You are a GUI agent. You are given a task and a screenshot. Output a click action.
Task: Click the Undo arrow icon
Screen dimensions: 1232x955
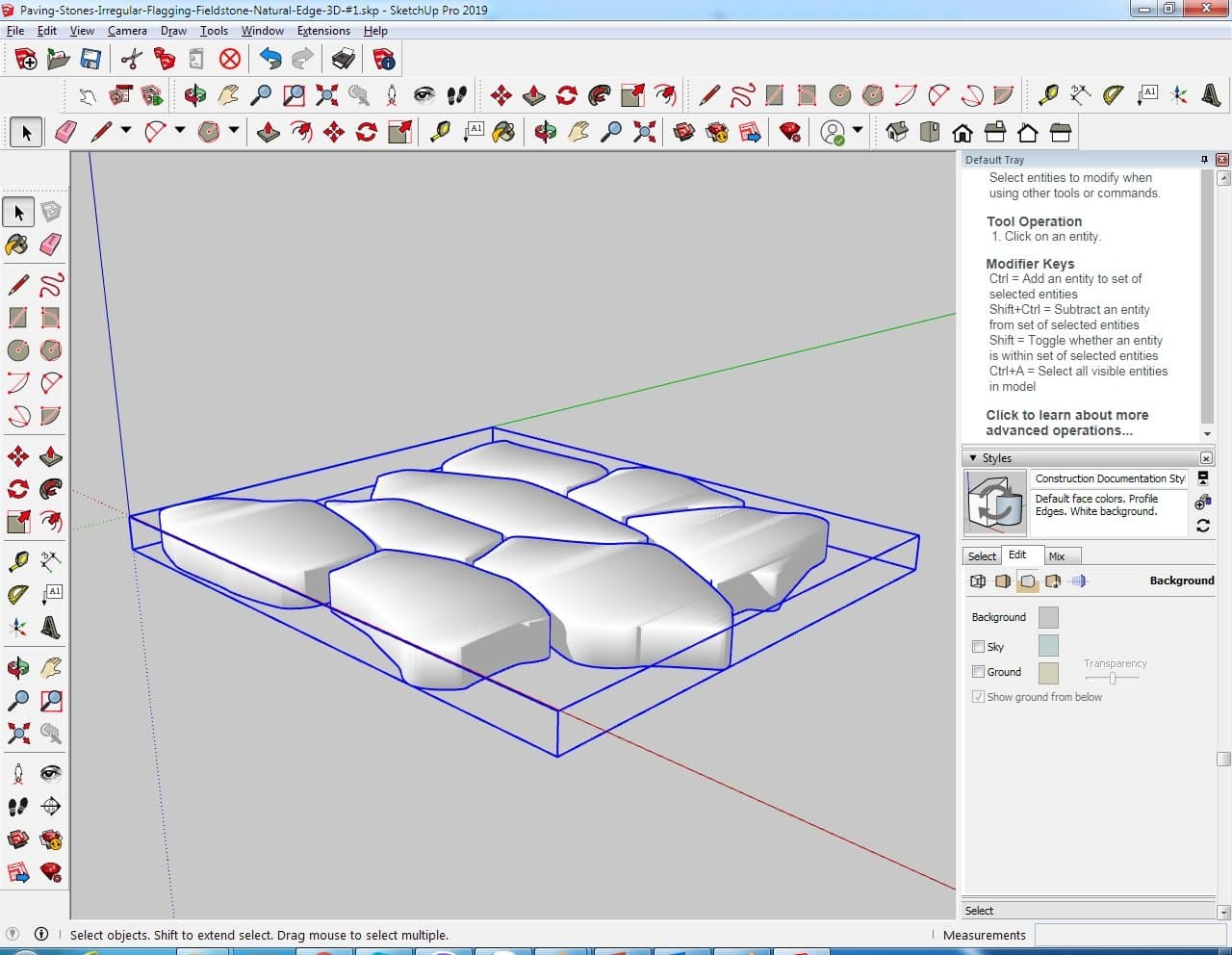(270, 60)
